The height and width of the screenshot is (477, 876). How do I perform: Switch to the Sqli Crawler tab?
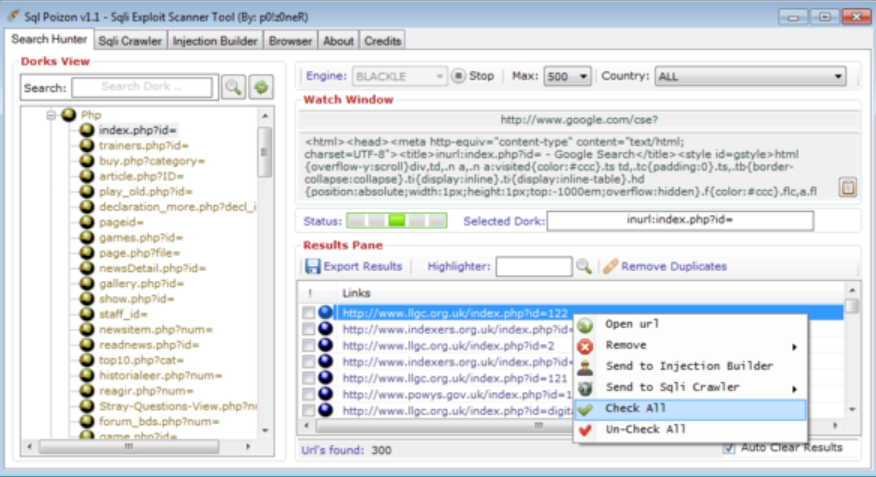(x=130, y=41)
